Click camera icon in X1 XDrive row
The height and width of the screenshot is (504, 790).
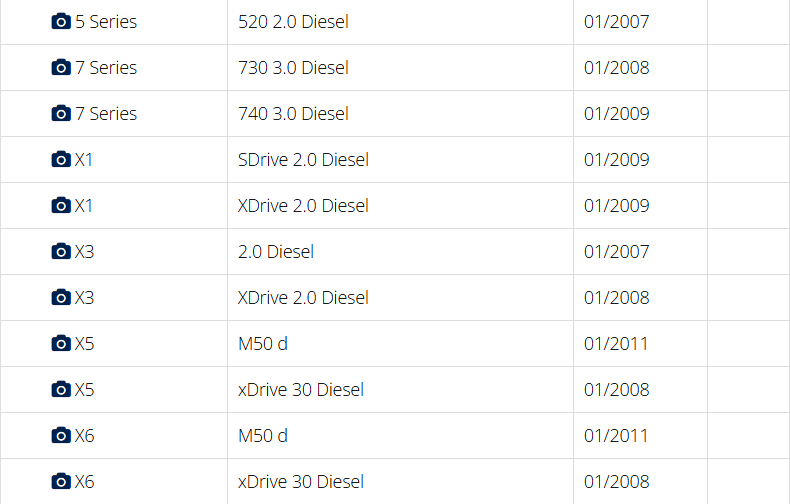pyautogui.click(x=61, y=206)
